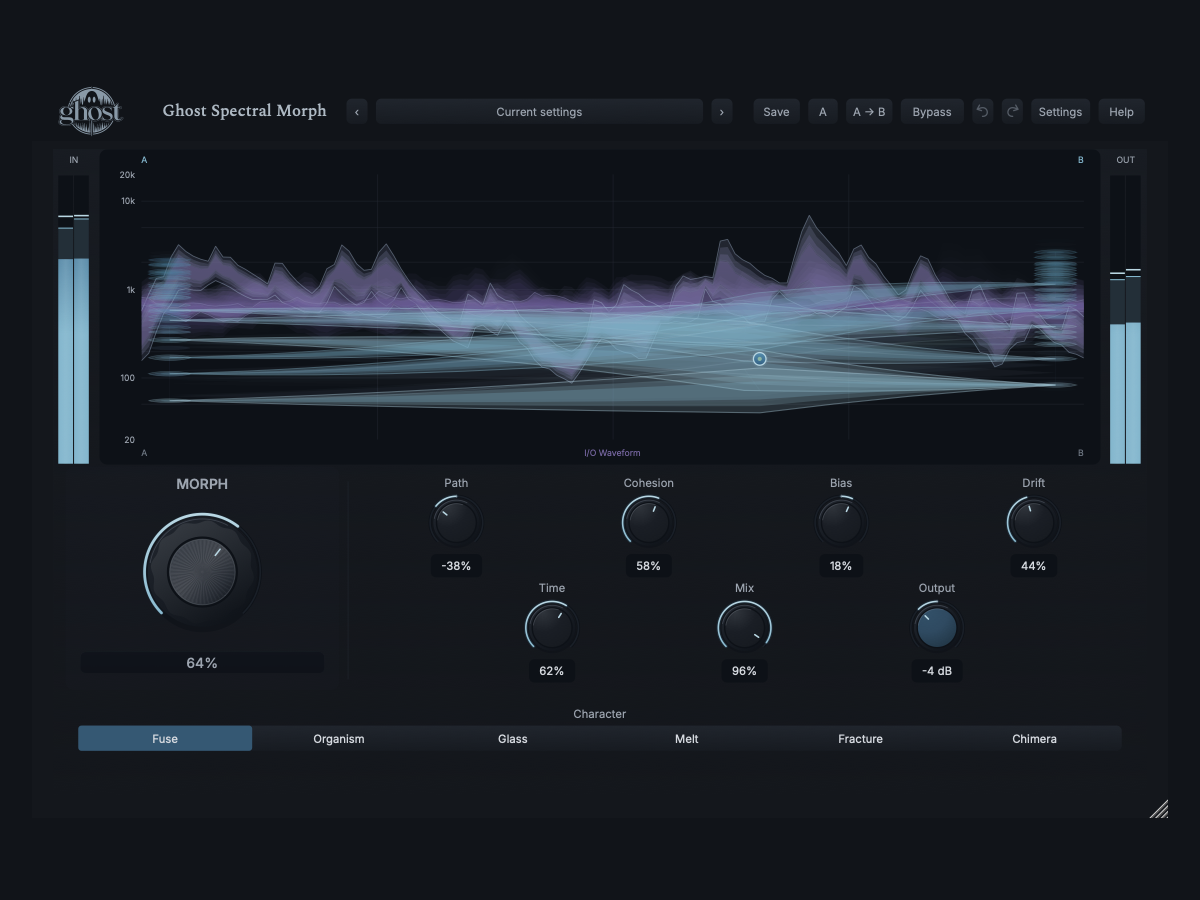Select the Chimera character mode

pyautogui.click(x=1034, y=739)
